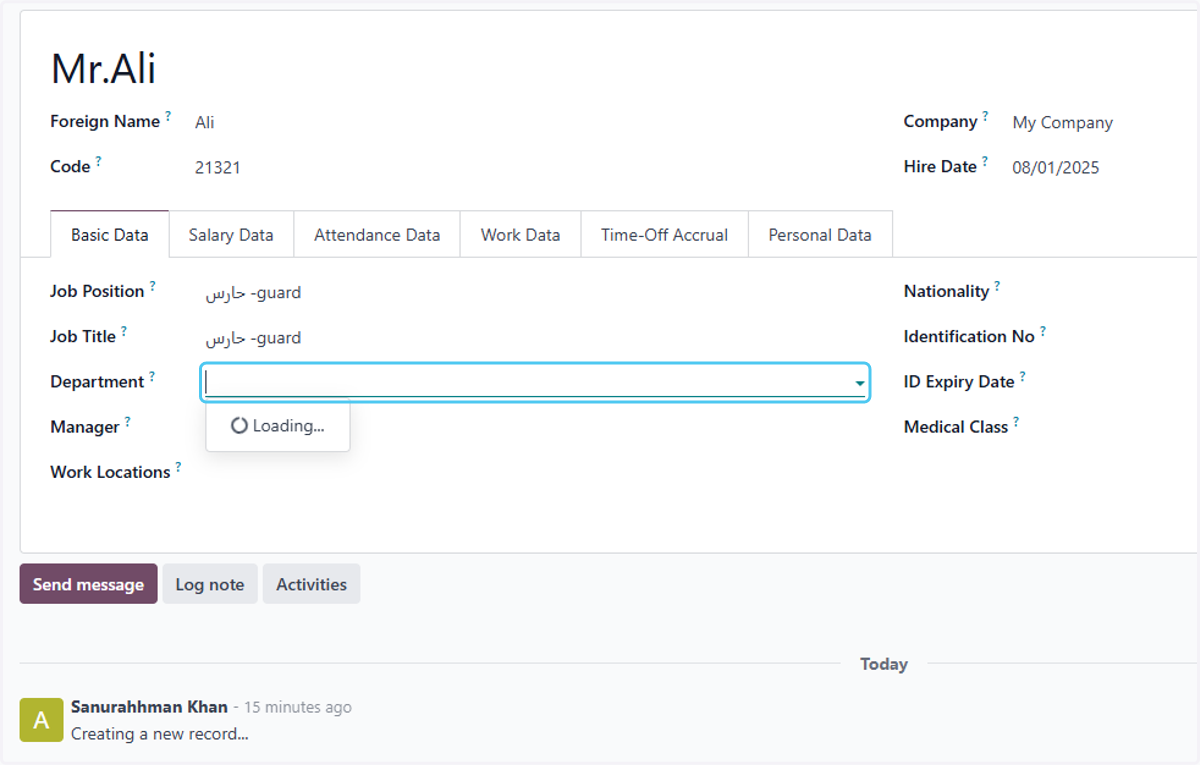Click the Department help question mark

152,376
